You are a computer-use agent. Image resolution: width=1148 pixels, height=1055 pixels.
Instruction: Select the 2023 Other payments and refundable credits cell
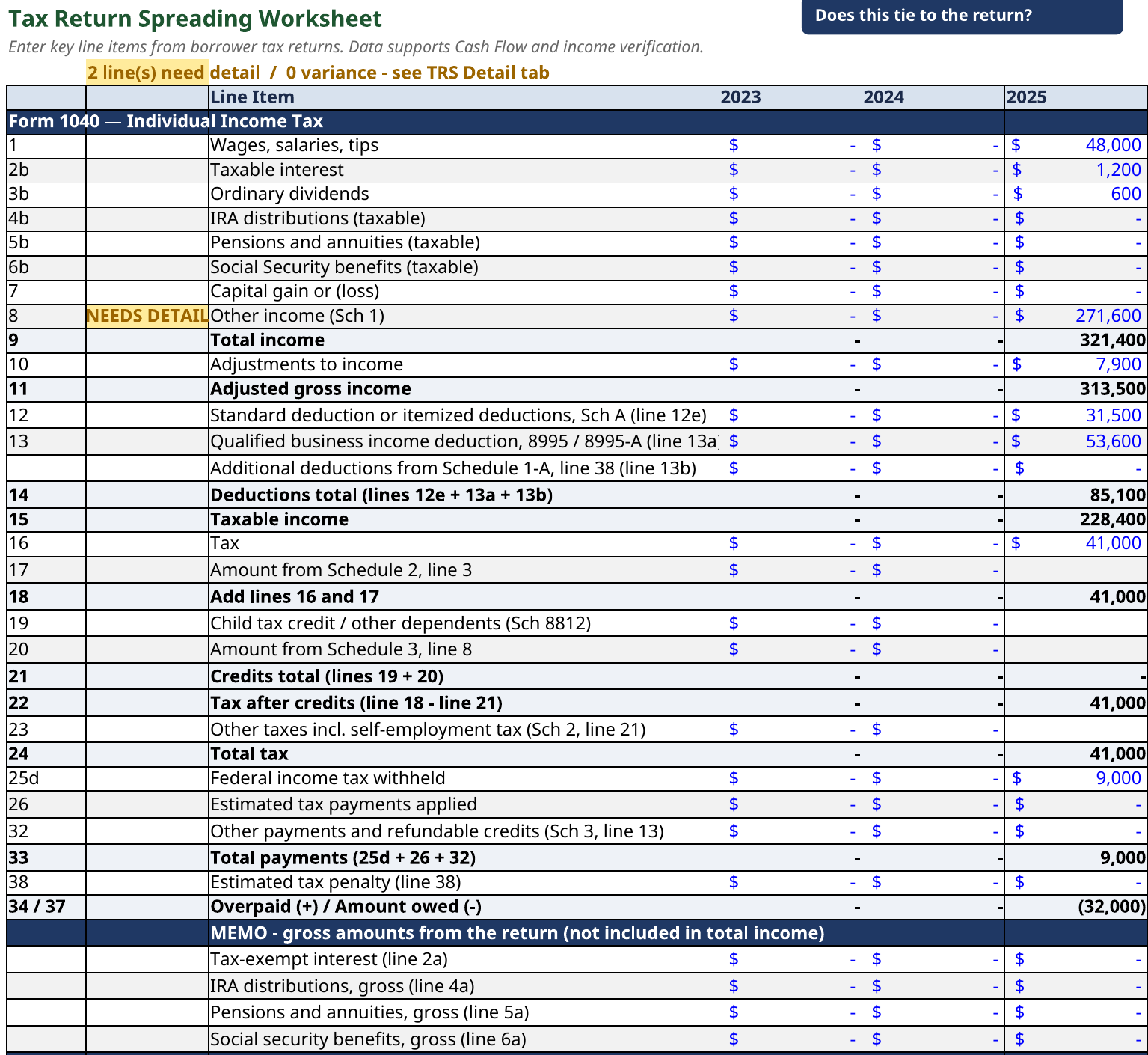790,831
